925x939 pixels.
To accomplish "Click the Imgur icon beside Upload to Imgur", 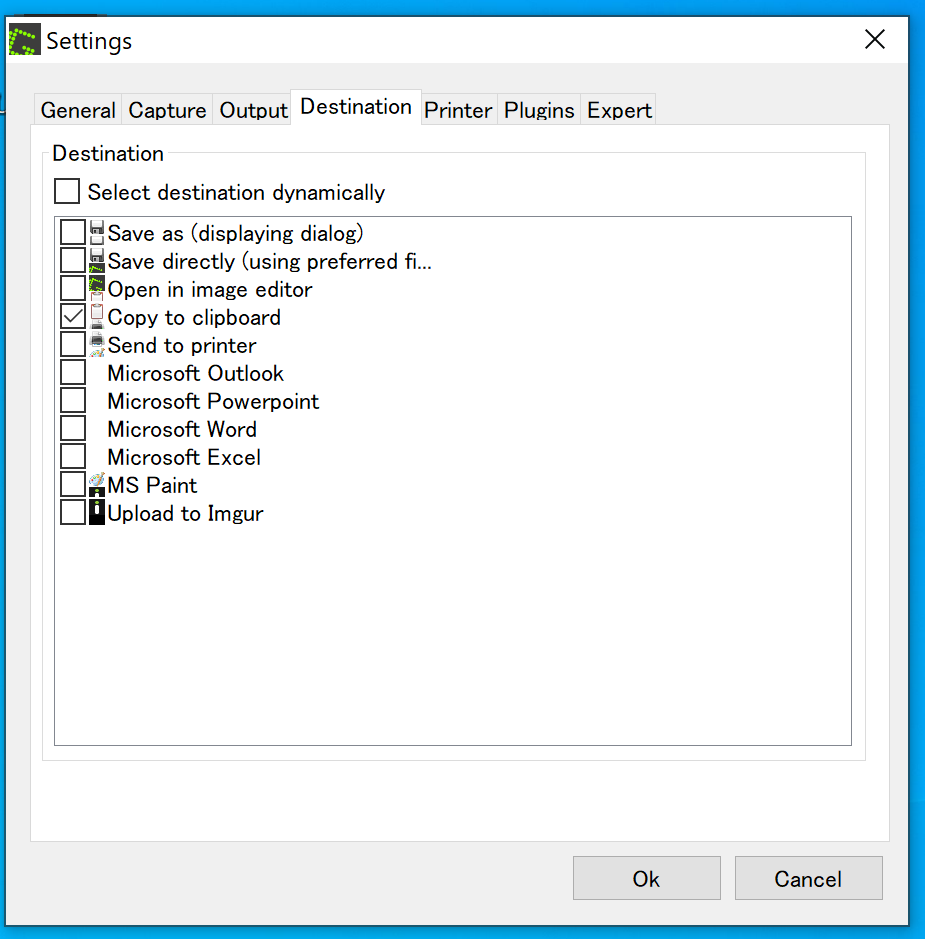I will click(x=97, y=513).
